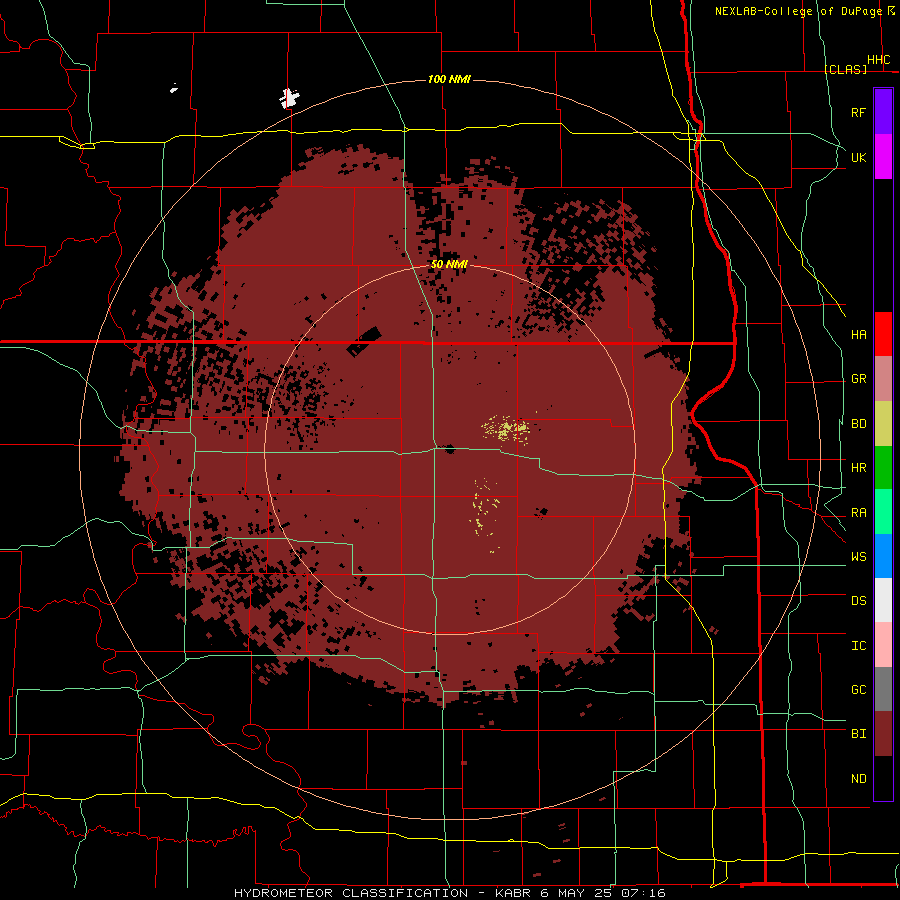Click the RF purple legend swatch
This screenshot has width=900, height=900.
883,112
